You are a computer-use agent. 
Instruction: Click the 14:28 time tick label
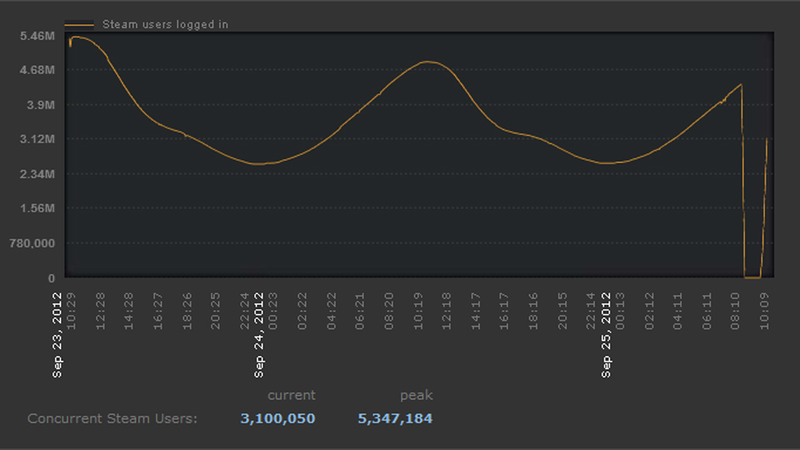129,311
